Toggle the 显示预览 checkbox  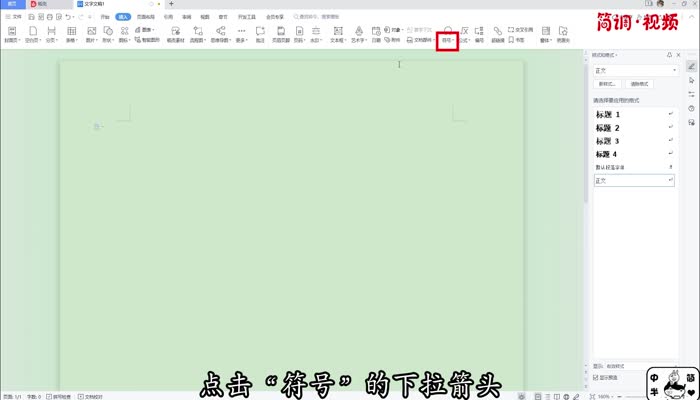pyautogui.click(x=598, y=377)
